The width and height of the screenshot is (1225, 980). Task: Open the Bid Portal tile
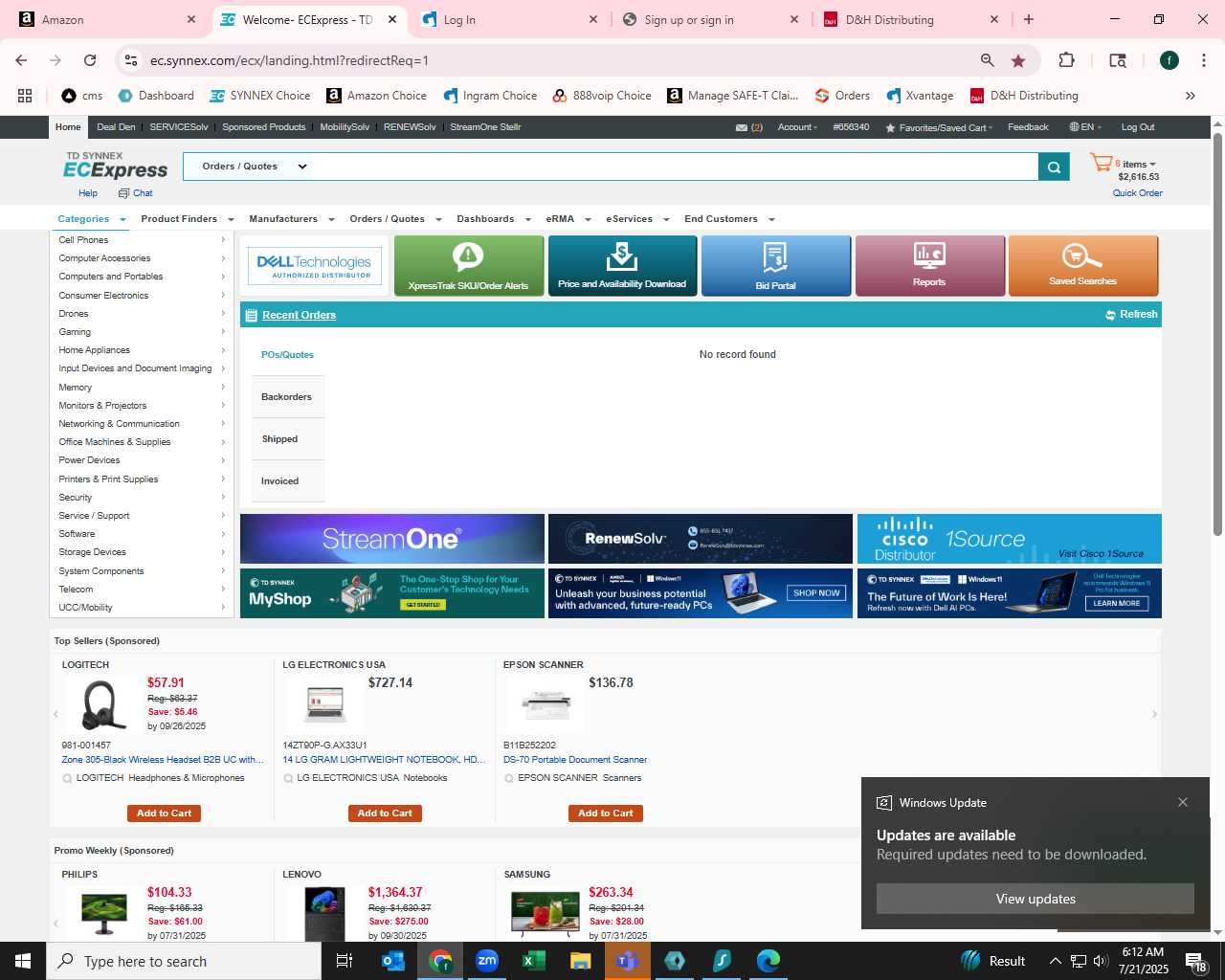(x=776, y=266)
